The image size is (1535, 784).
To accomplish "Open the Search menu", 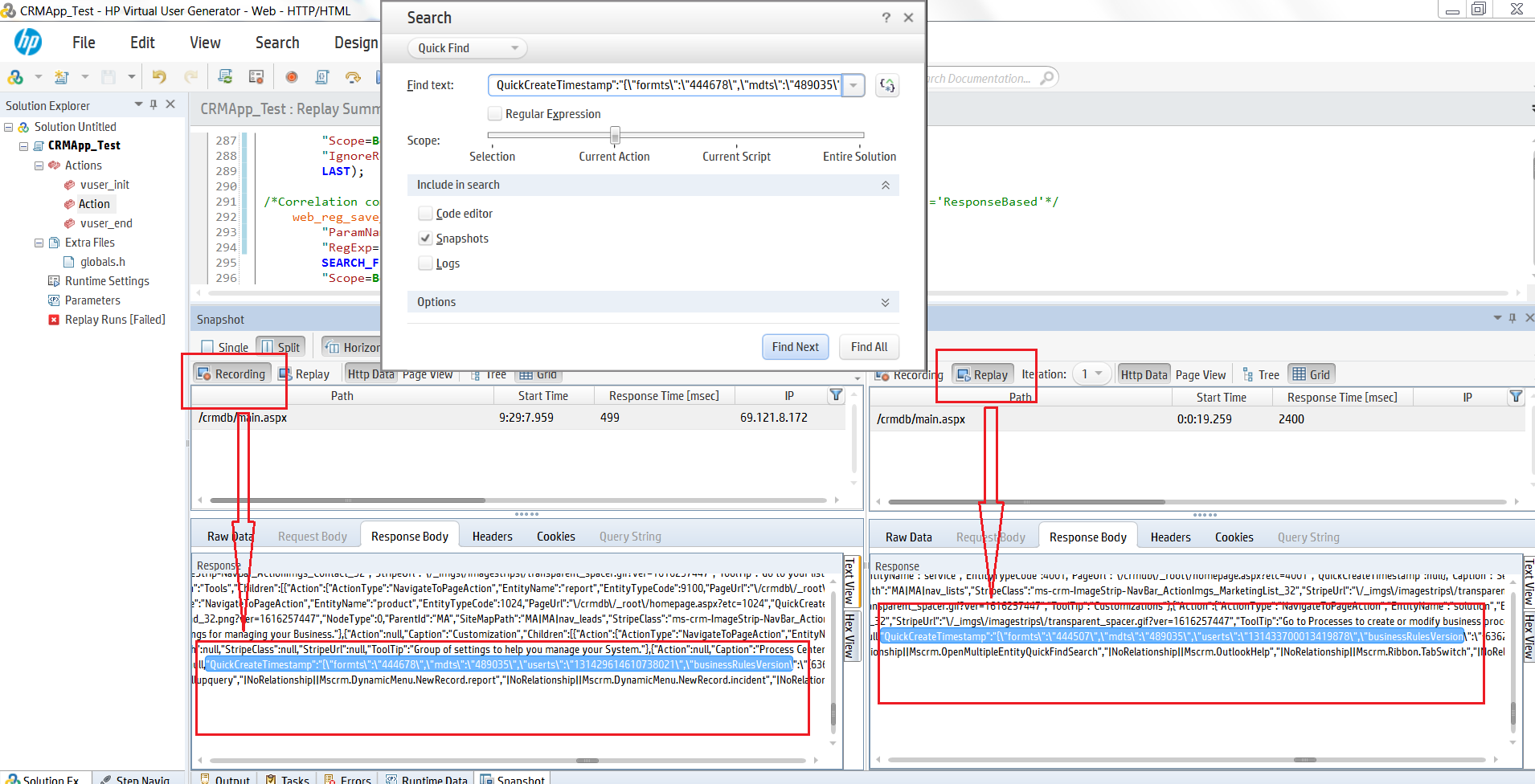I will point(277,43).
